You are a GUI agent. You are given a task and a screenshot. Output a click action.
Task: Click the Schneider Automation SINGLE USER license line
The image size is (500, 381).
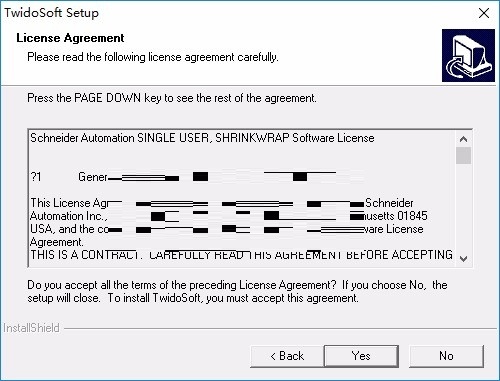(x=202, y=138)
